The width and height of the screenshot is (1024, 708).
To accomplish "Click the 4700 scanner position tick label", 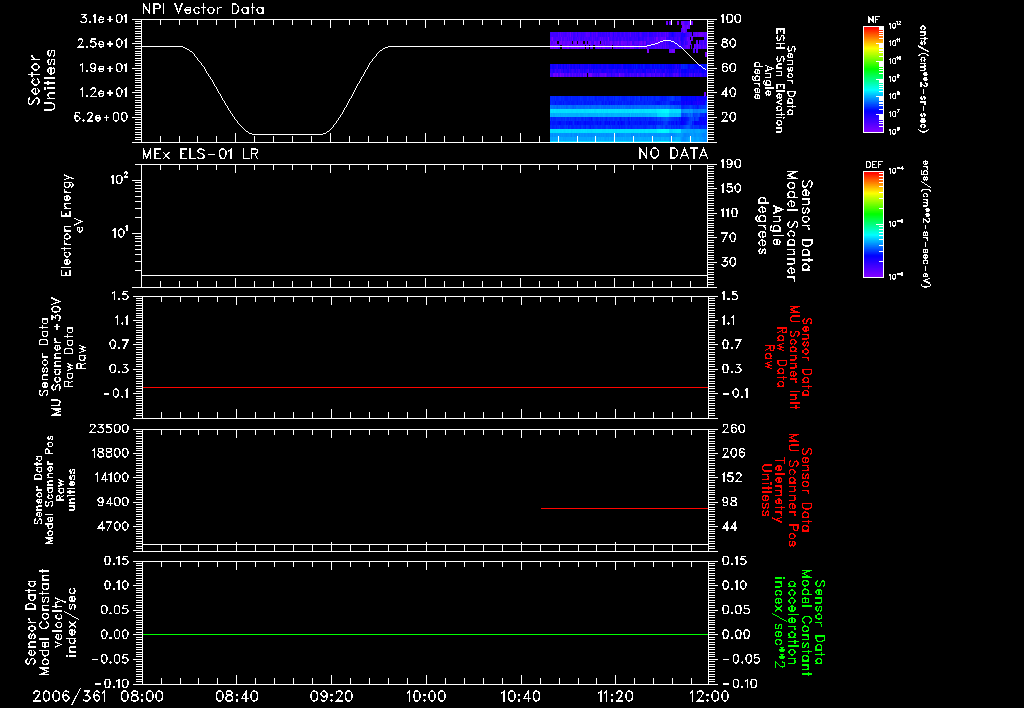I will (112, 526).
